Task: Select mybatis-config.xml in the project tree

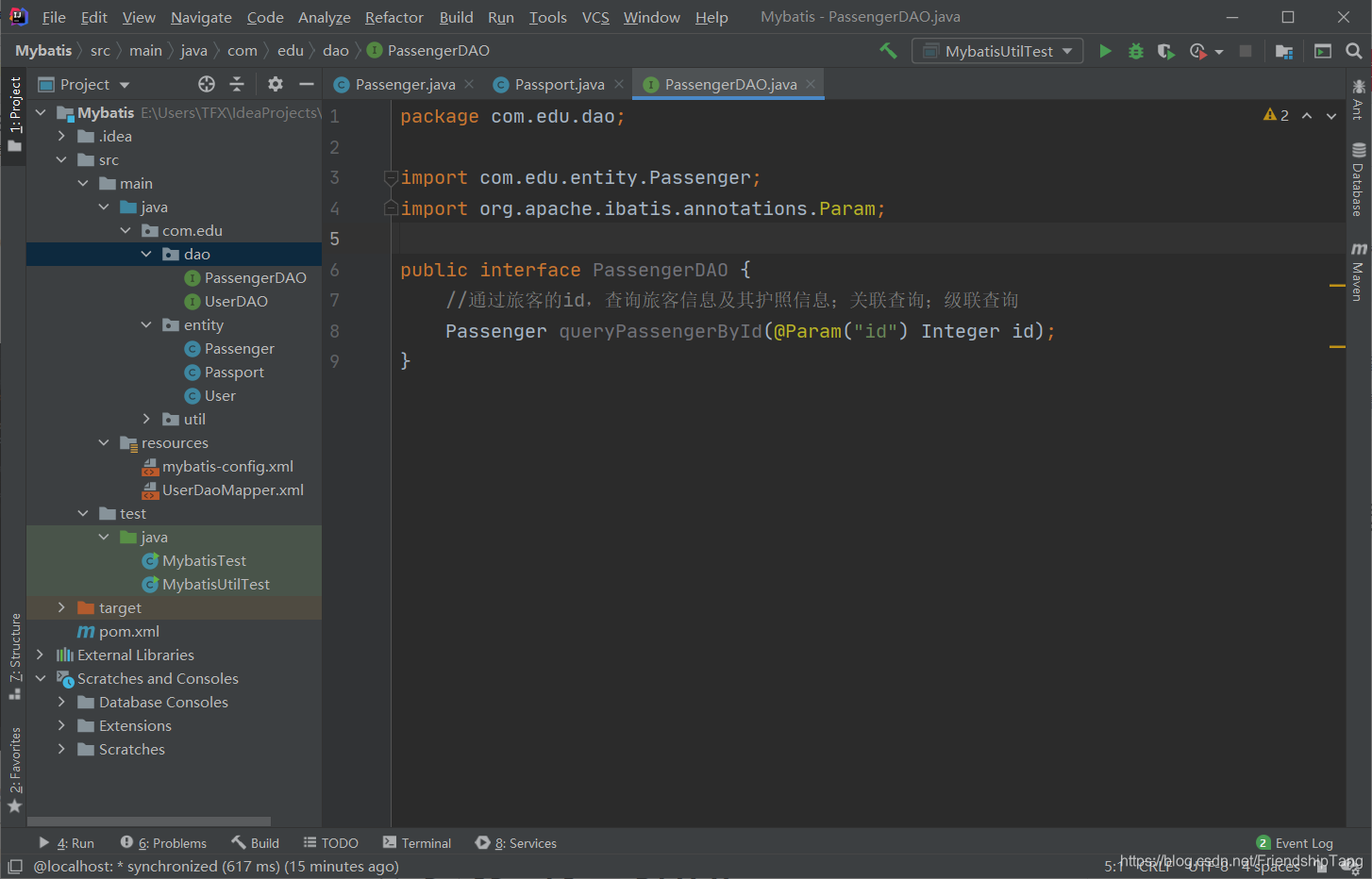Action: 227,466
